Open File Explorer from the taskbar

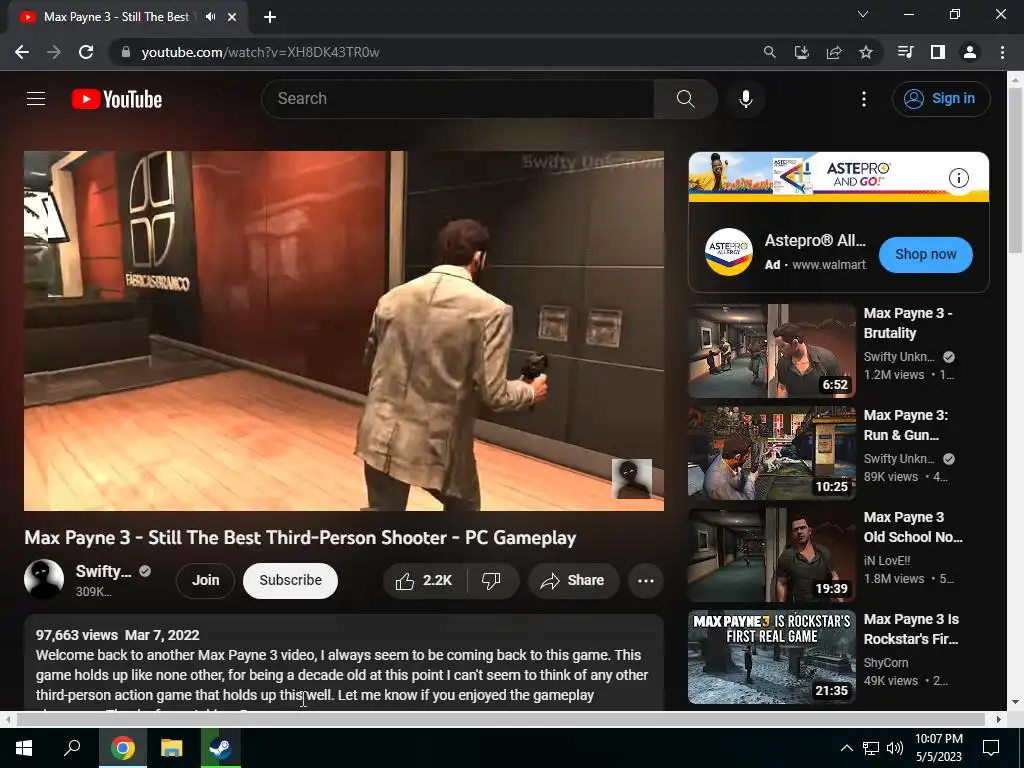point(171,748)
